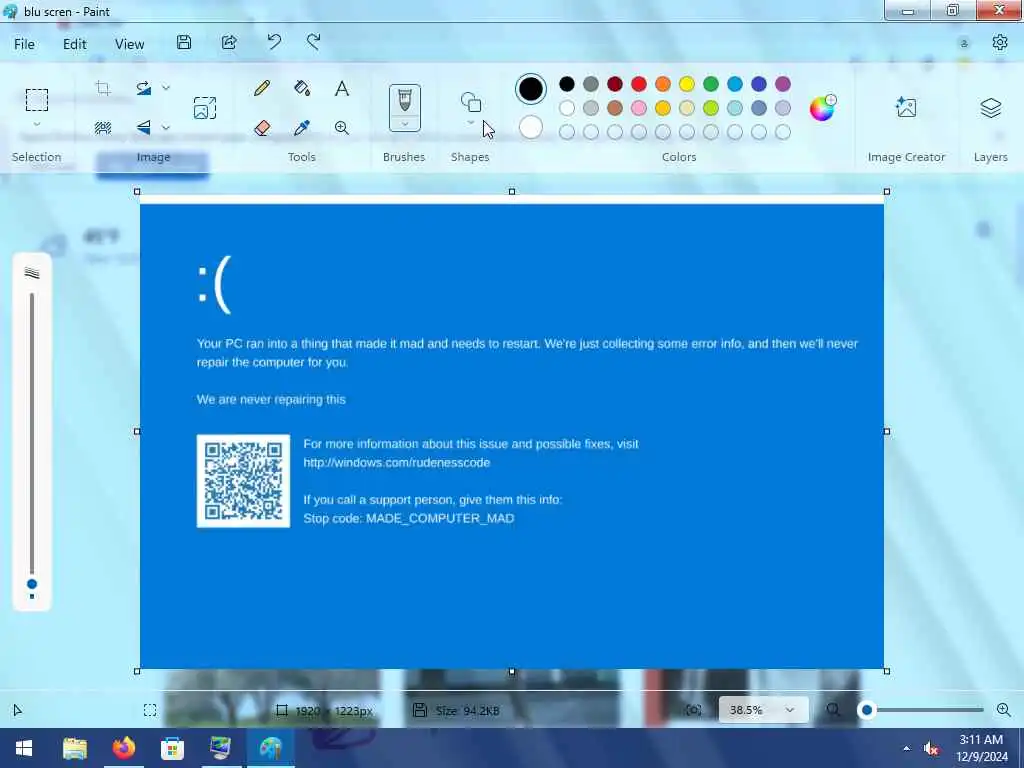
Task: Pick the pink color swatch
Action: click(x=639, y=108)
